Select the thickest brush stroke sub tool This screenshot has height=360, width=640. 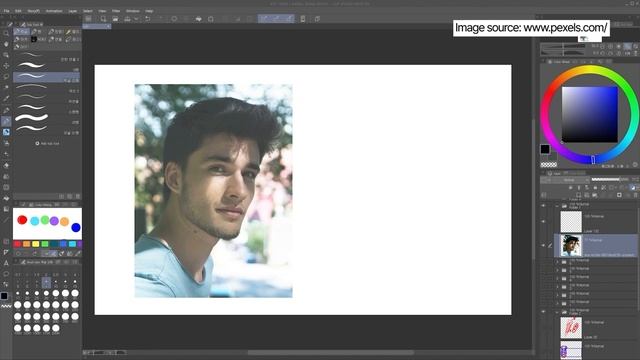tap(47, 118)
